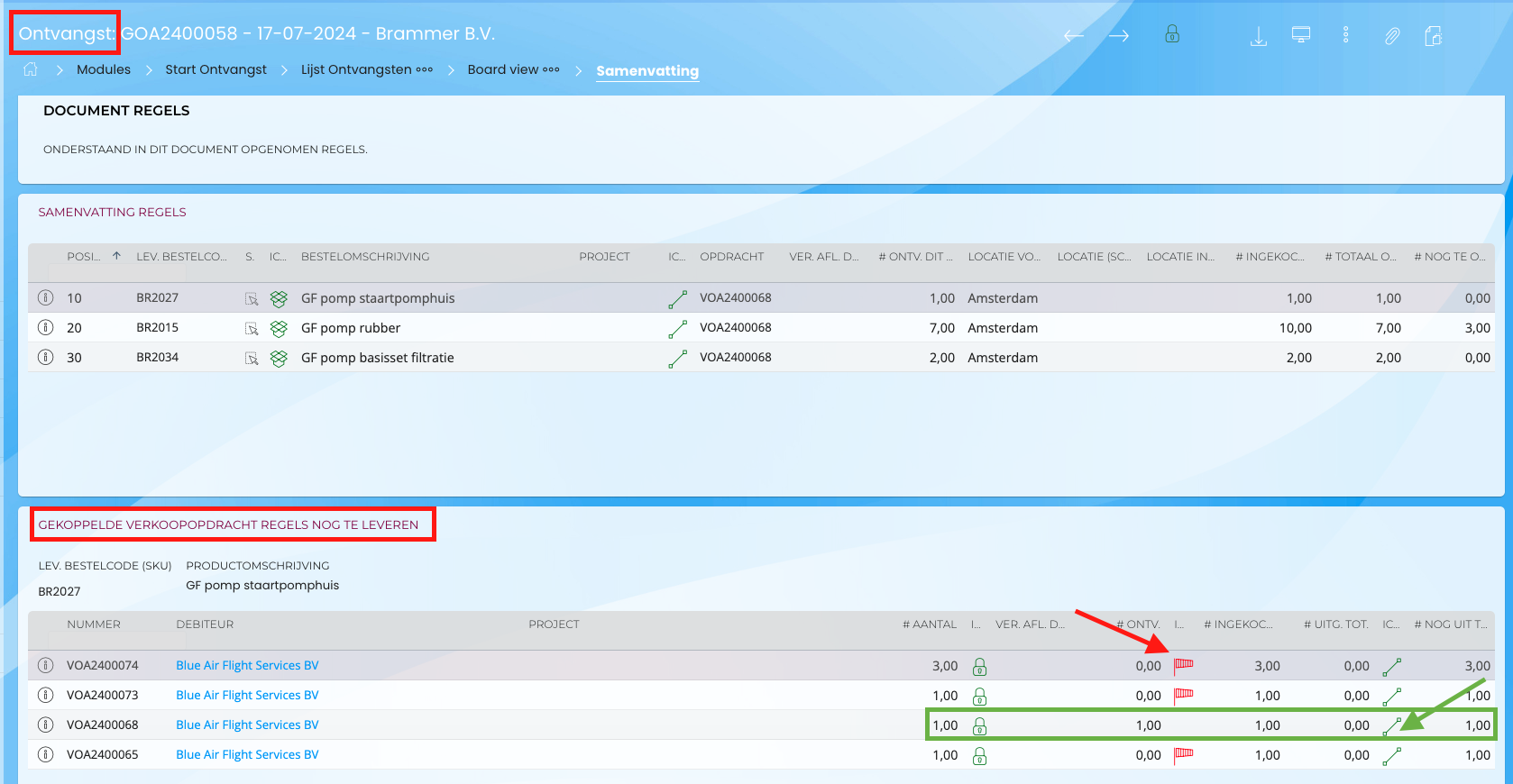The height and width of the screenshot is (784, 1513).
Task: Open info icon for position 20 row
Action: [45, 327]
